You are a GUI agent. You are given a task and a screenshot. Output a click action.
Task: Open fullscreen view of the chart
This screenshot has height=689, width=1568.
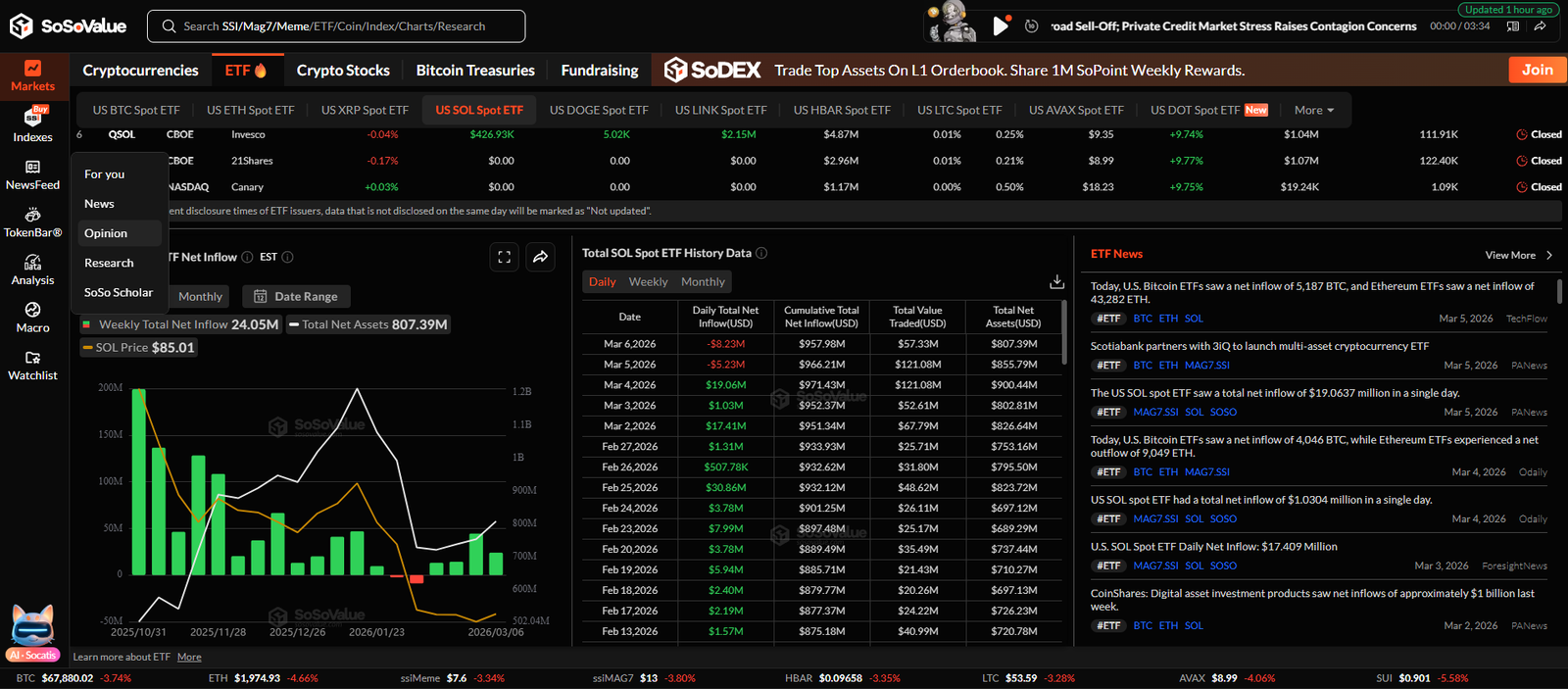pyautogui.click(x=505, y=257)
